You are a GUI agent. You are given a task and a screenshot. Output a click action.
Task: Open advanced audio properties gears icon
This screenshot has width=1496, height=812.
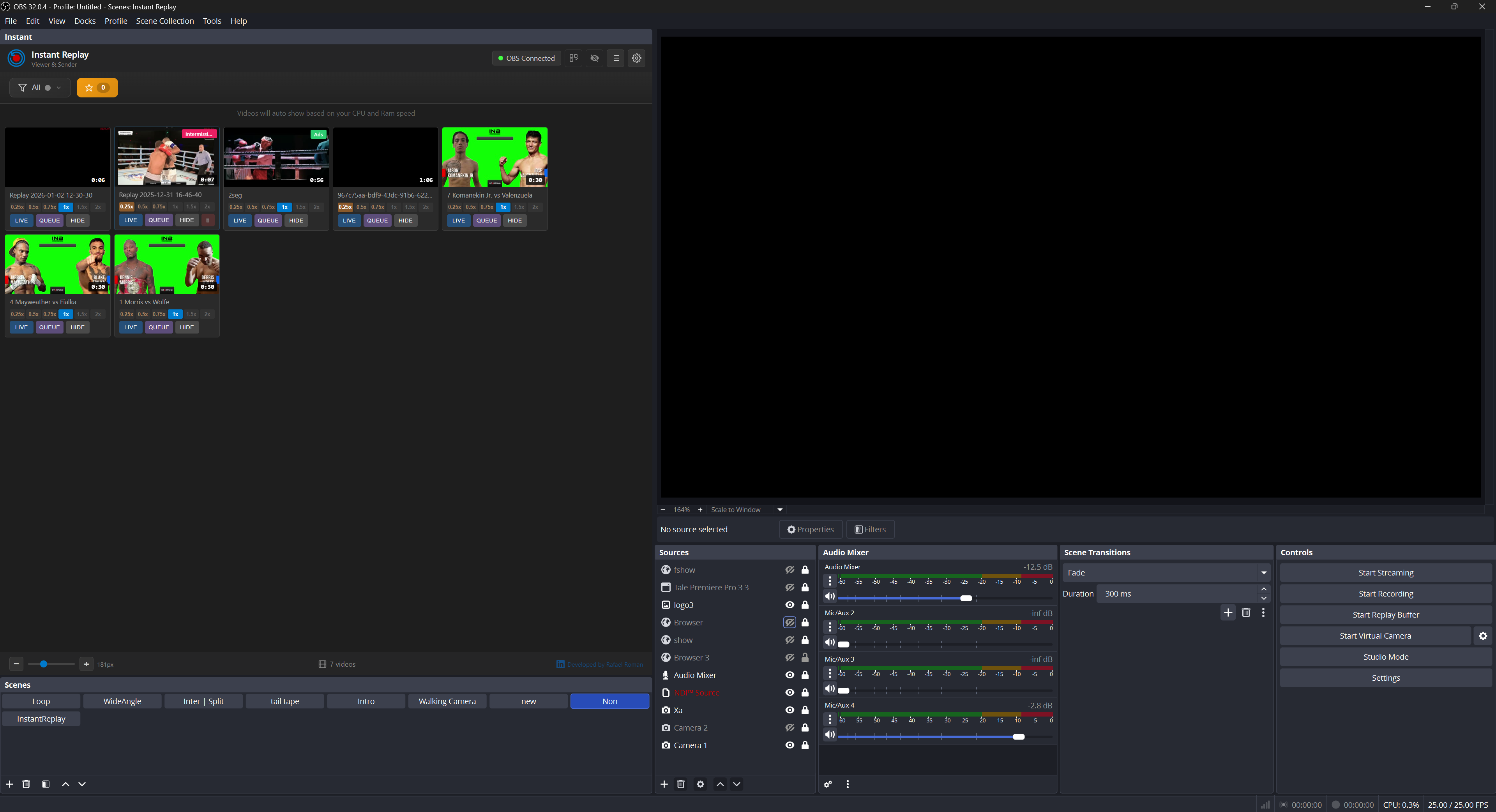tap(828, 784)
